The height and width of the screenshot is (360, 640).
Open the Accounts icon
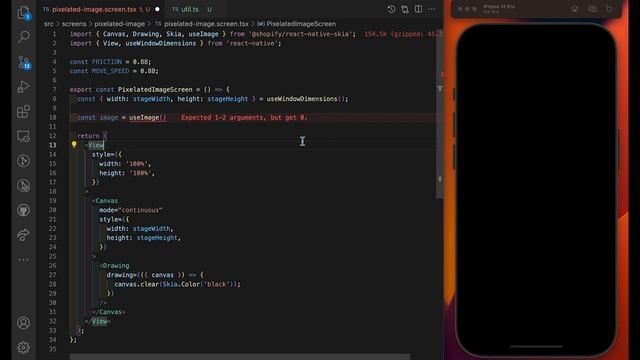point(24,322)
